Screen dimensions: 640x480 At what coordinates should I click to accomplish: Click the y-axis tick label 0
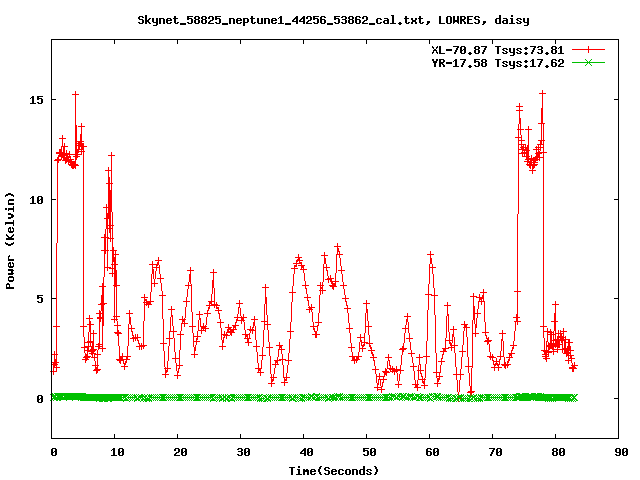(40, 399)
